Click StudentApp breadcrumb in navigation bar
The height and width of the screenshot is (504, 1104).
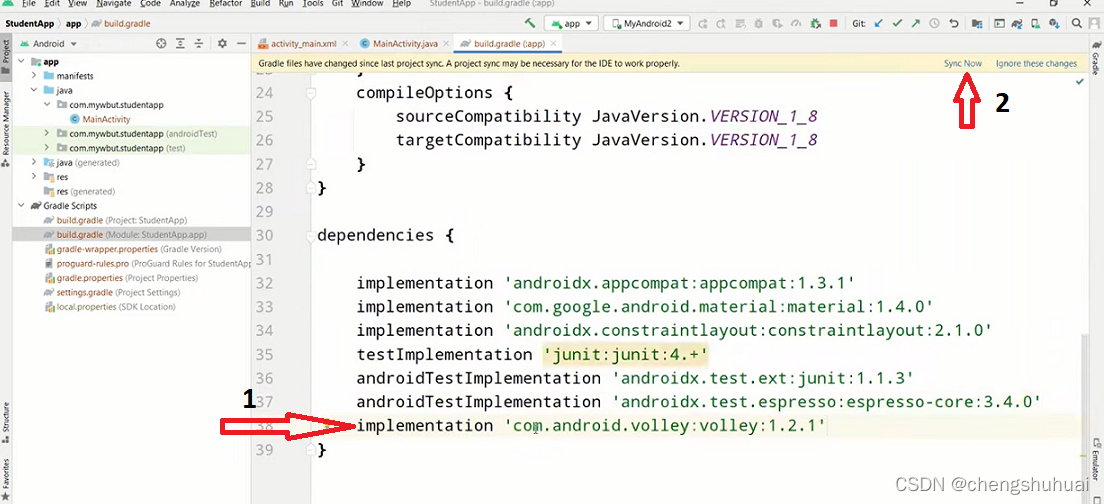pos(30,23)
